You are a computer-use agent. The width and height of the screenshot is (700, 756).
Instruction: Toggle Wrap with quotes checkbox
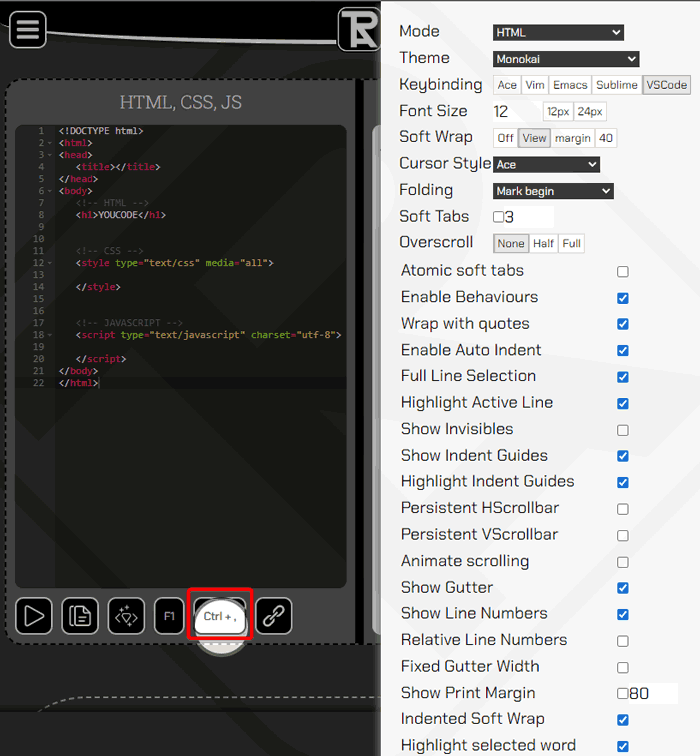tap(623, 324)
